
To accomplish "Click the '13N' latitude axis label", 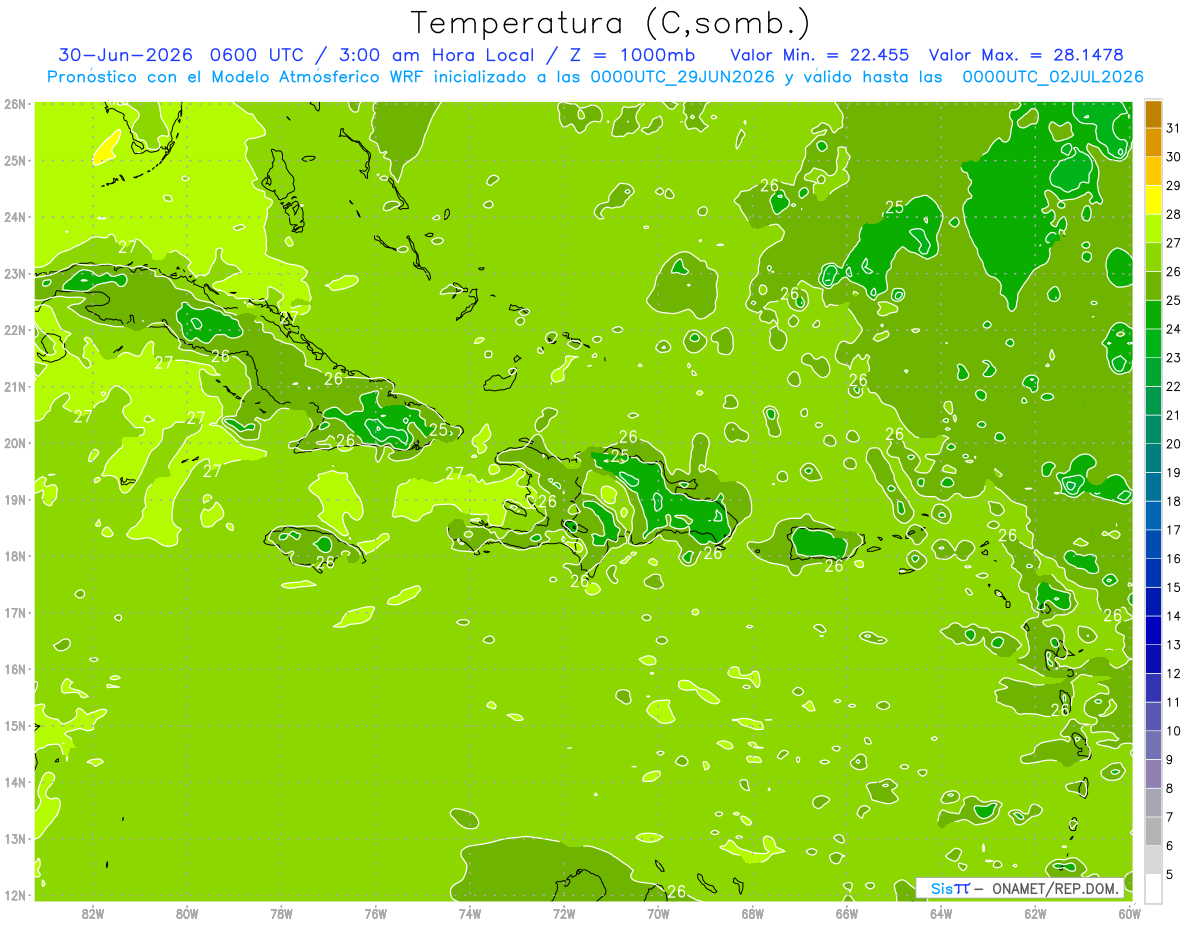I will 15,838.
